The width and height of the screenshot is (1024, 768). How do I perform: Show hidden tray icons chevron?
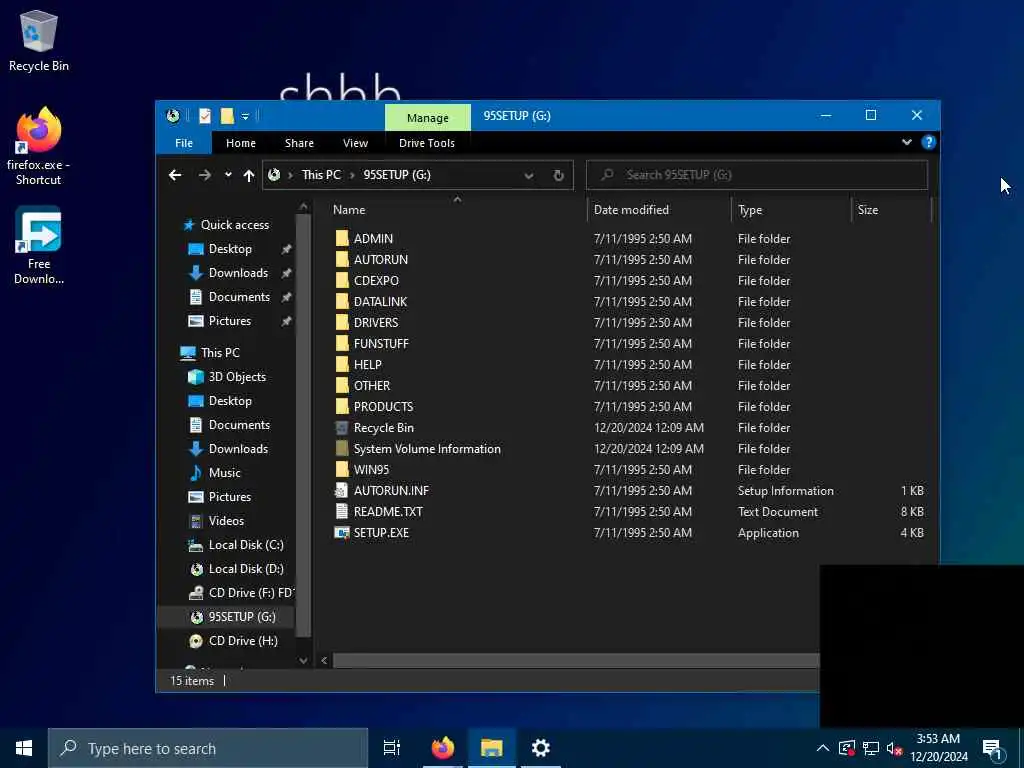click(x=823, y=748)
